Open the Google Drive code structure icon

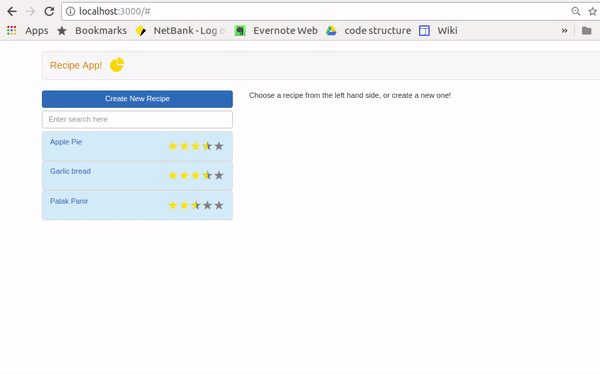pyautogui.click(x=331, y=31)
